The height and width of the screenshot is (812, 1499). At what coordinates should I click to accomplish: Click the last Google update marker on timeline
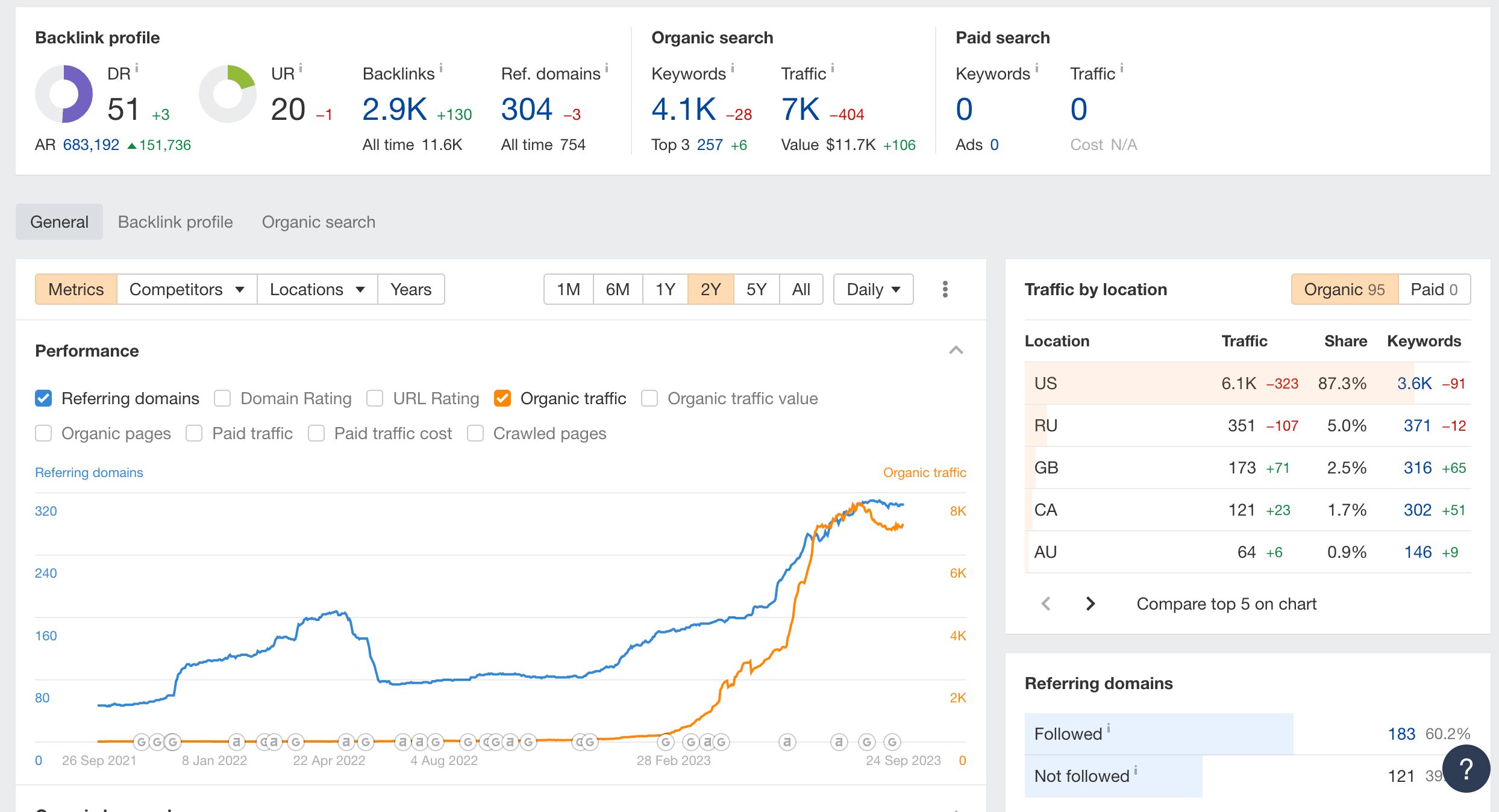[x=892, y=742]
